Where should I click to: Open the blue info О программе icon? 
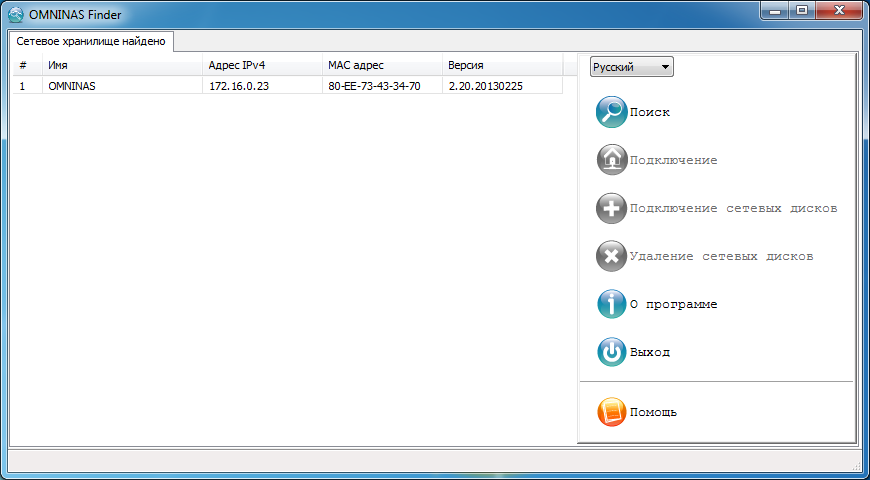(611, 304)
